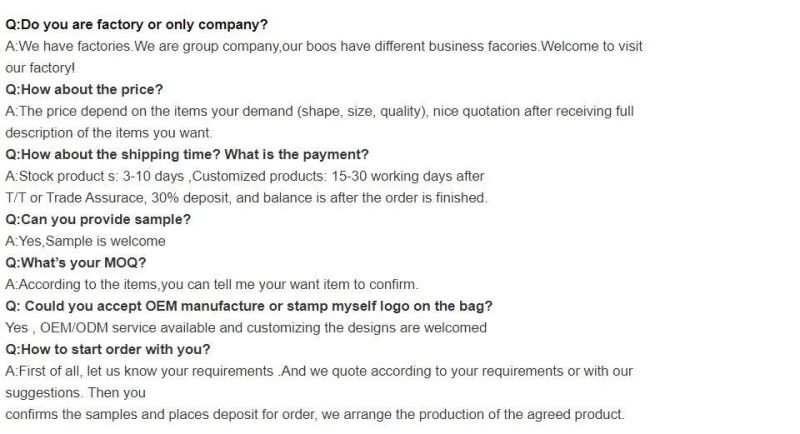Click the question 'Do you are factory or only company?'
Viewport: 800px width, 434px height.
click(136, 24)
